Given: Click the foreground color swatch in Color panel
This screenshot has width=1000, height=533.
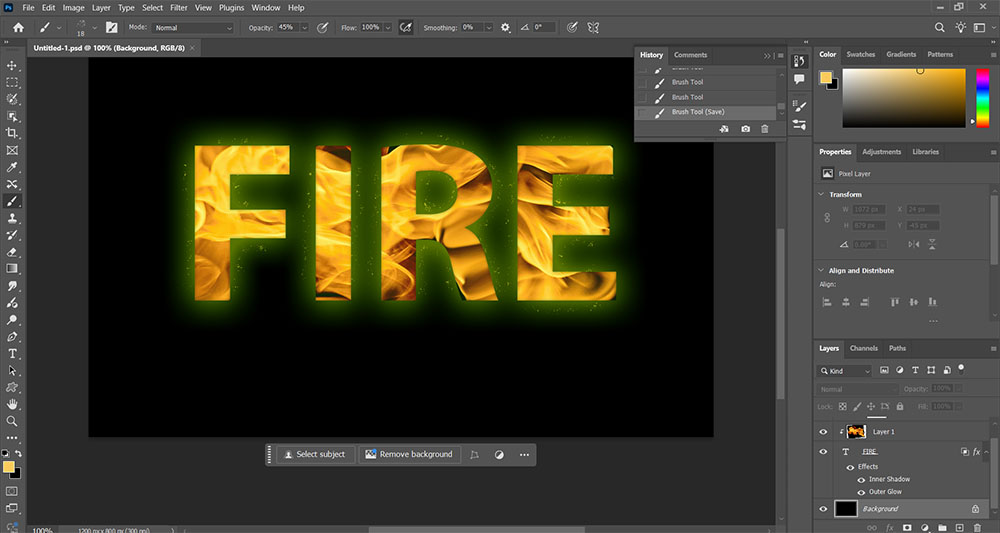Looking at the screenshot, I should point(826,78).
